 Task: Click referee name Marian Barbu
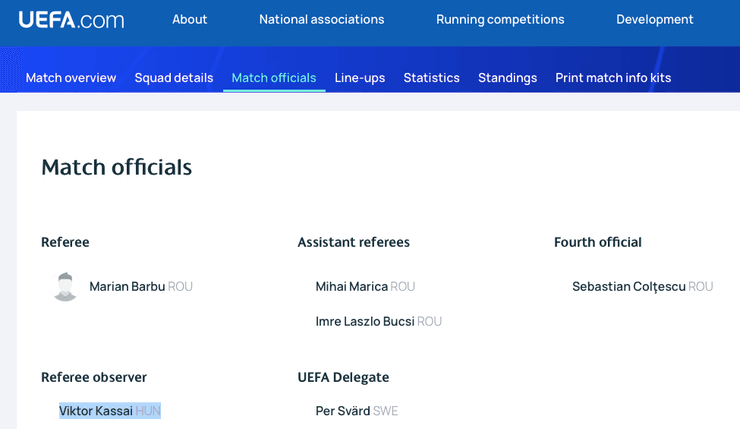coord(127,287)
